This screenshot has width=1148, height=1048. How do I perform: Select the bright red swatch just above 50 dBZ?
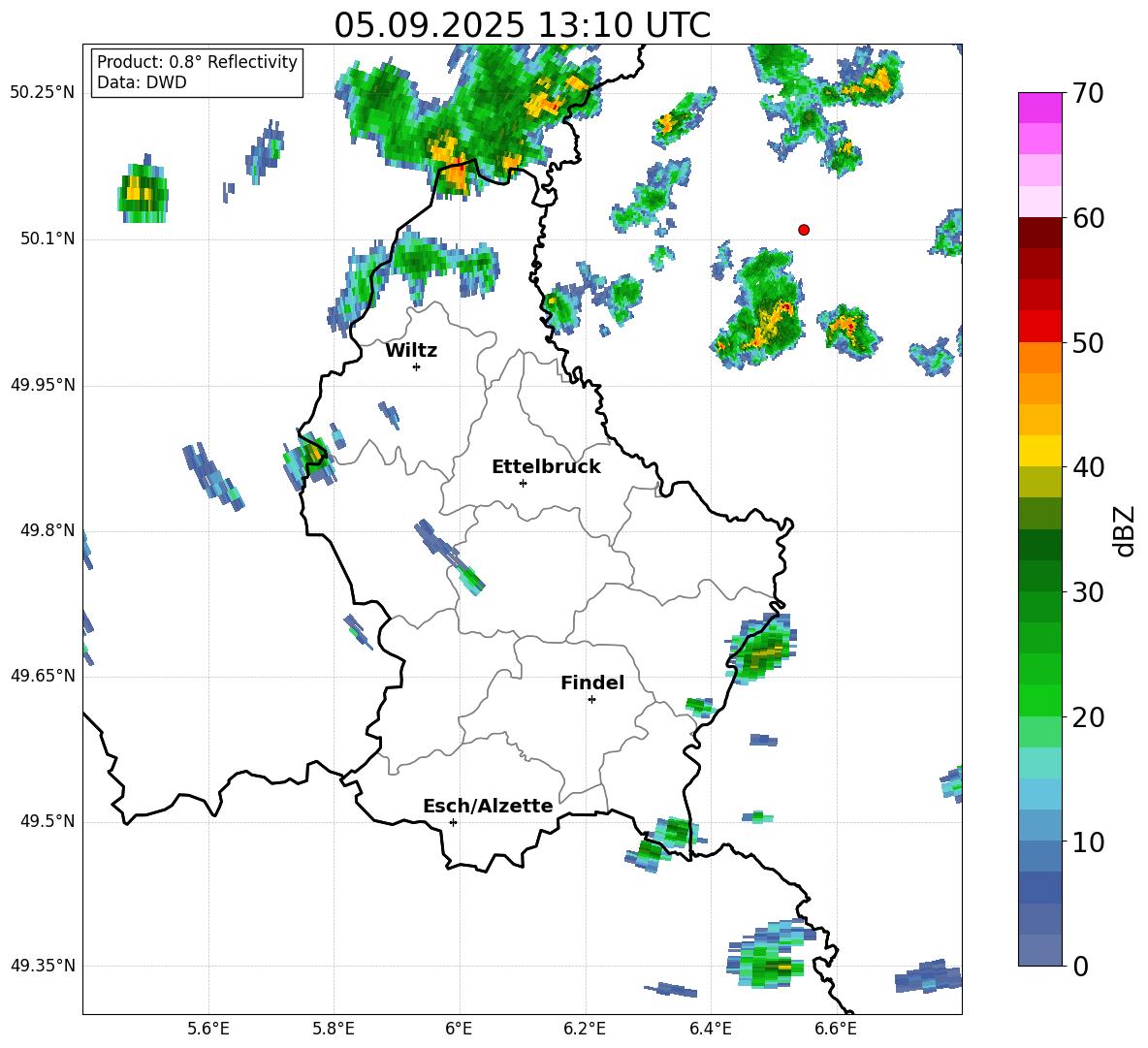(x=1040, y=326)
